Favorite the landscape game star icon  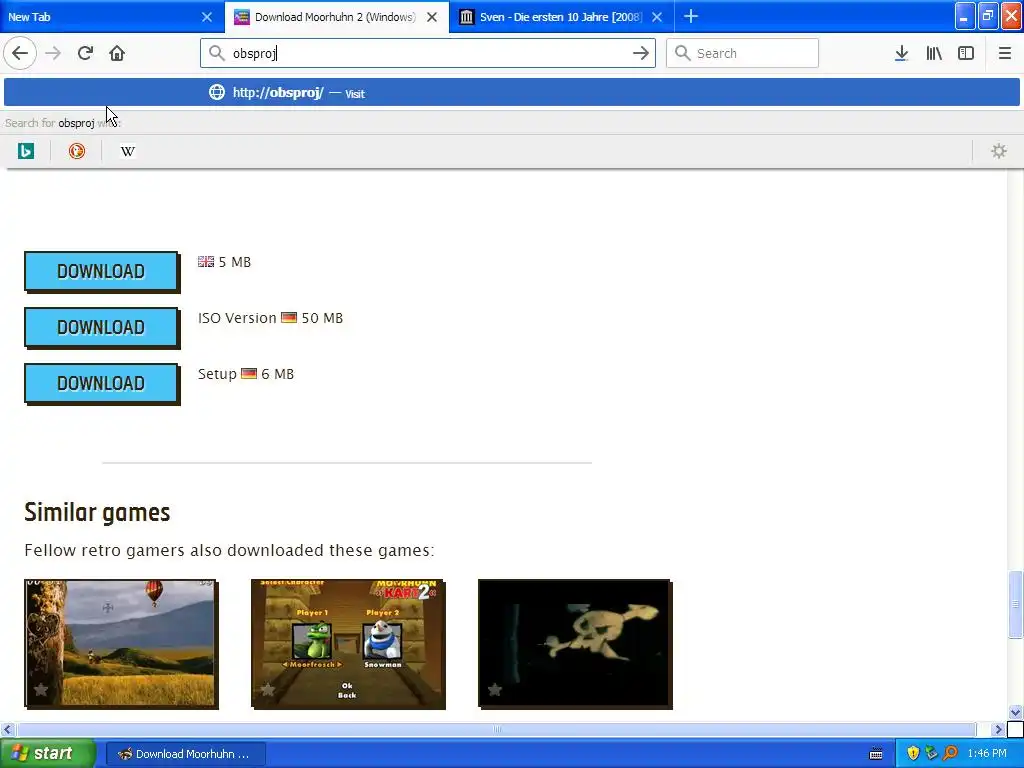(x=40, y=689)
